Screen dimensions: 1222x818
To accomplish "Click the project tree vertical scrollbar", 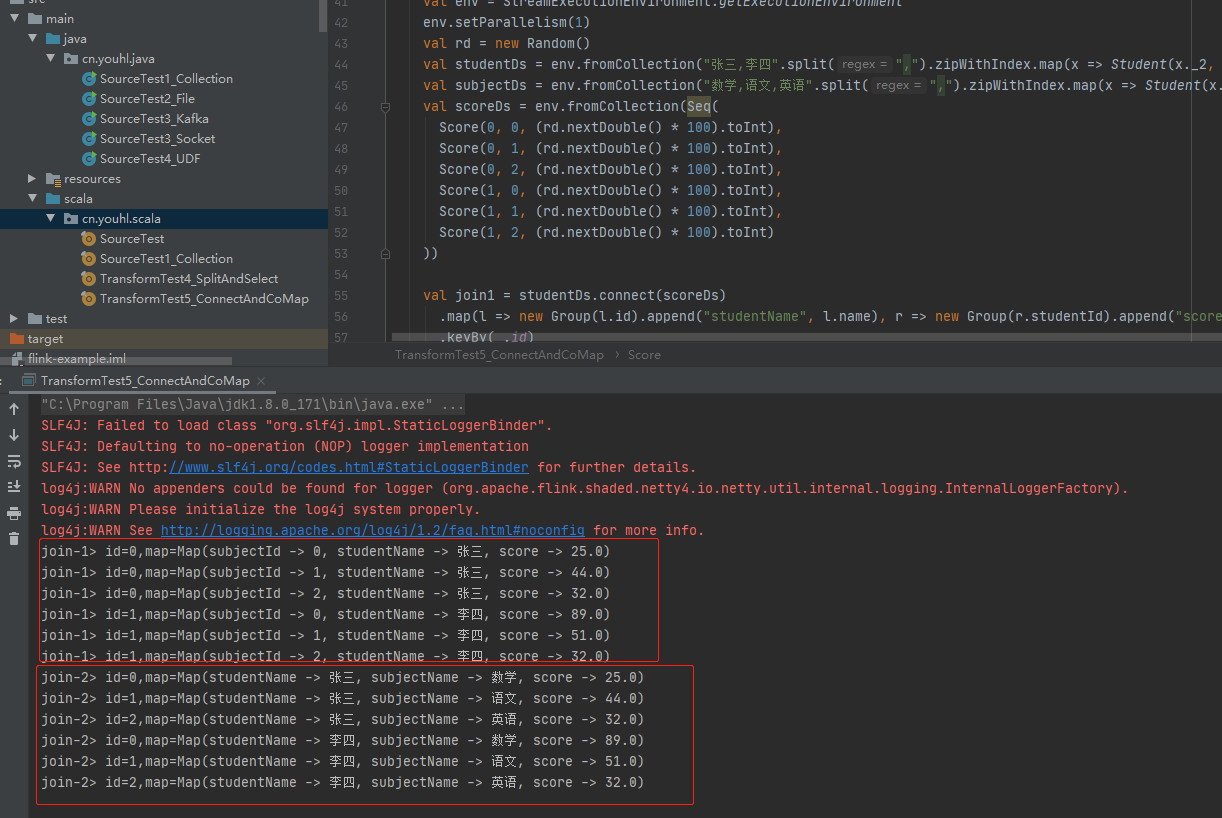I will pos(323,15).
